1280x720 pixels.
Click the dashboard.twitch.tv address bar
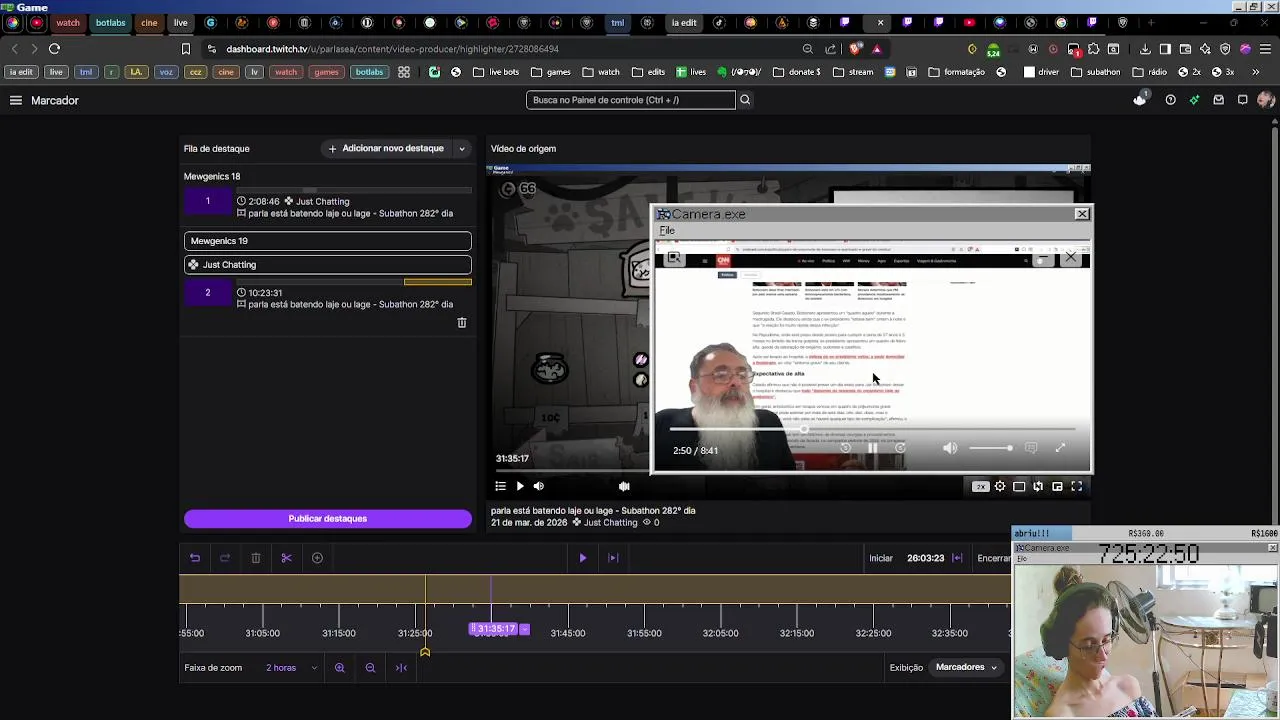tap(392, 48)
